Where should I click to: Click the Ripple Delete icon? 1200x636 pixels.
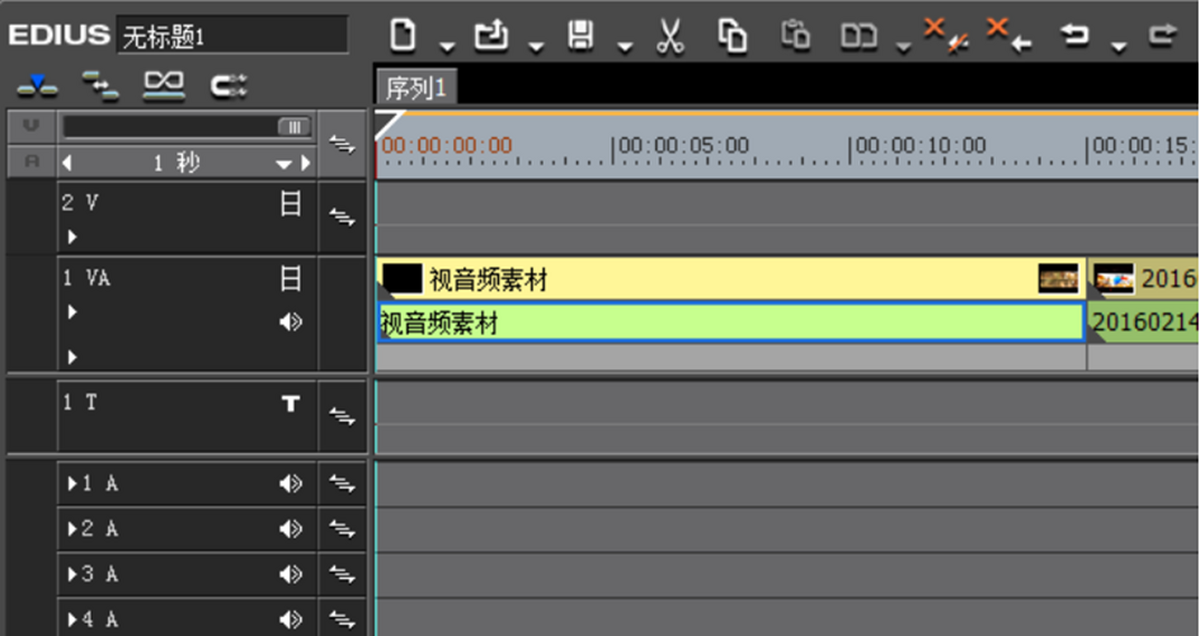[x=995, y=35]
